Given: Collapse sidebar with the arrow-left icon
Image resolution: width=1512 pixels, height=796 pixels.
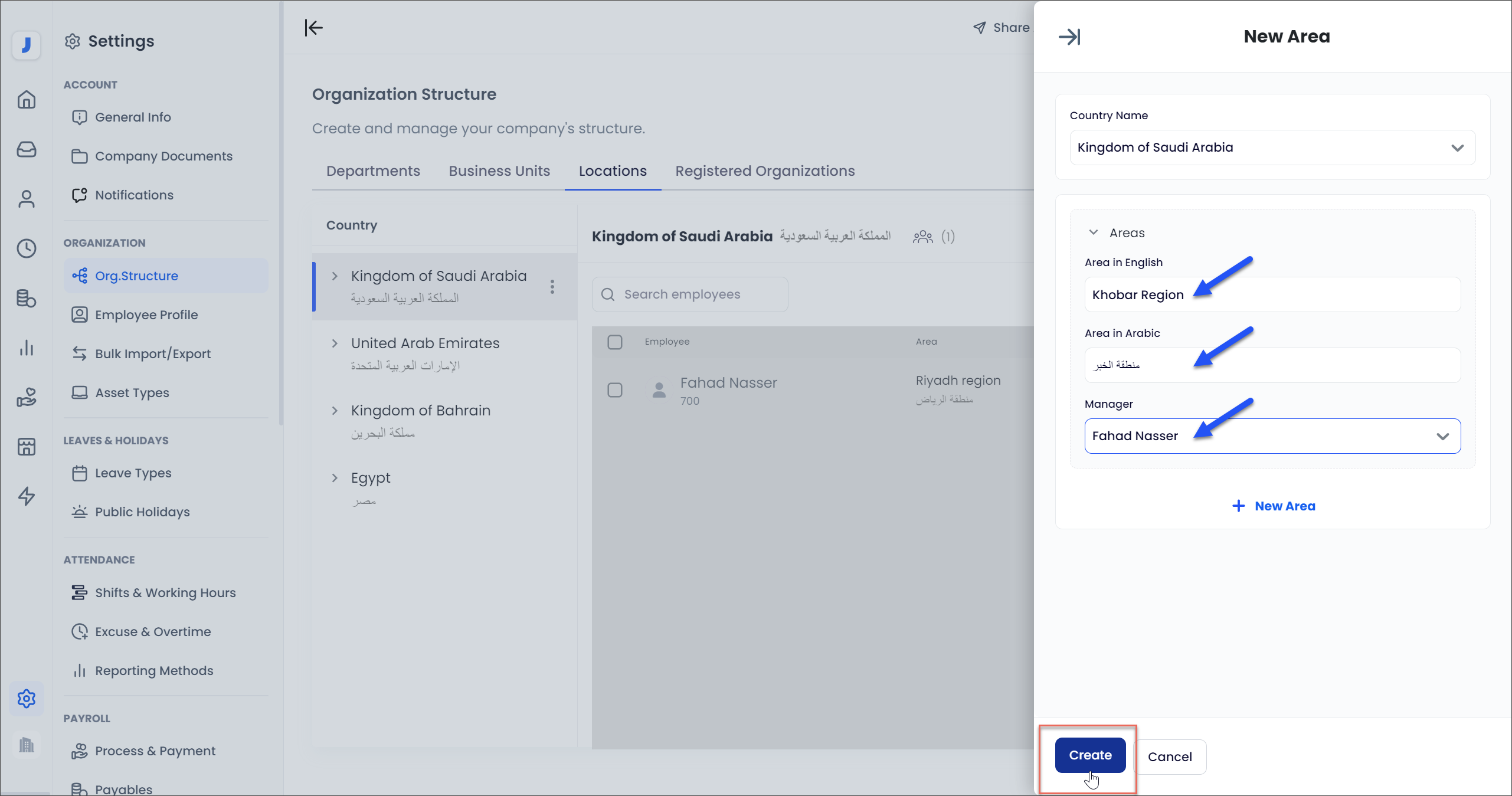Looking at the screenshot, I should (313, 28).
